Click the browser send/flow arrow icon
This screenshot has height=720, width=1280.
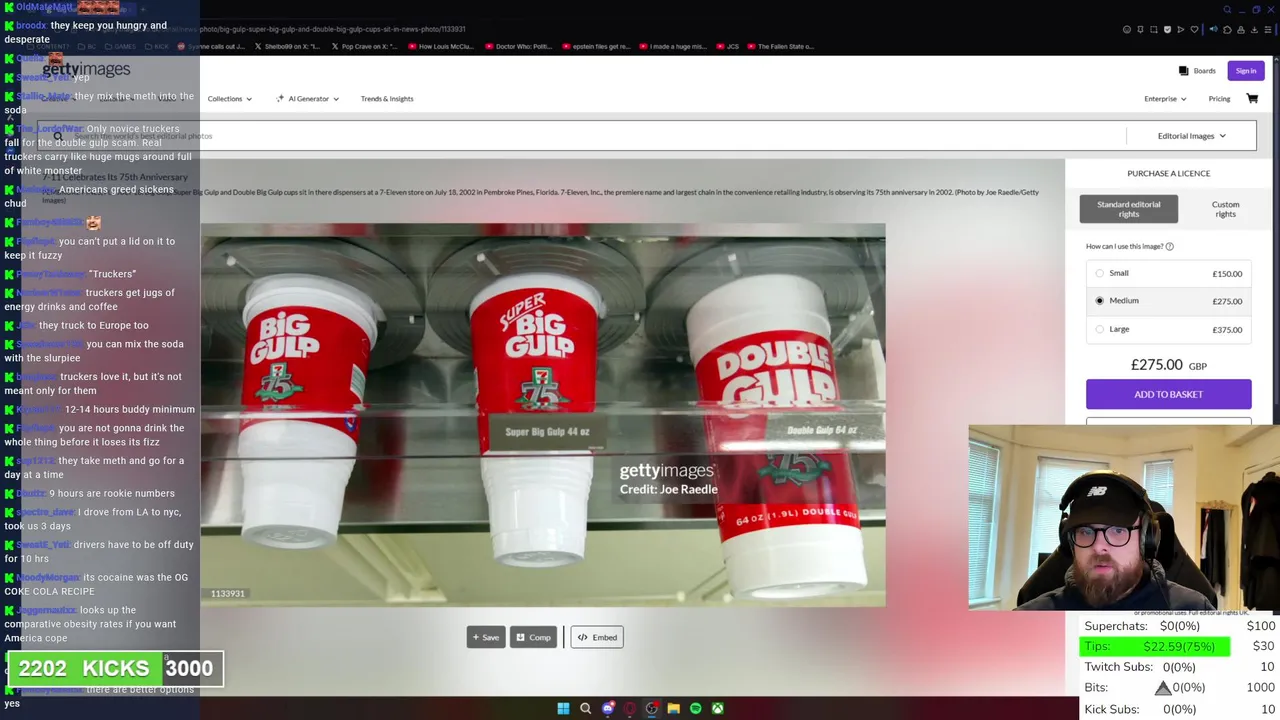coord(1181,30)
